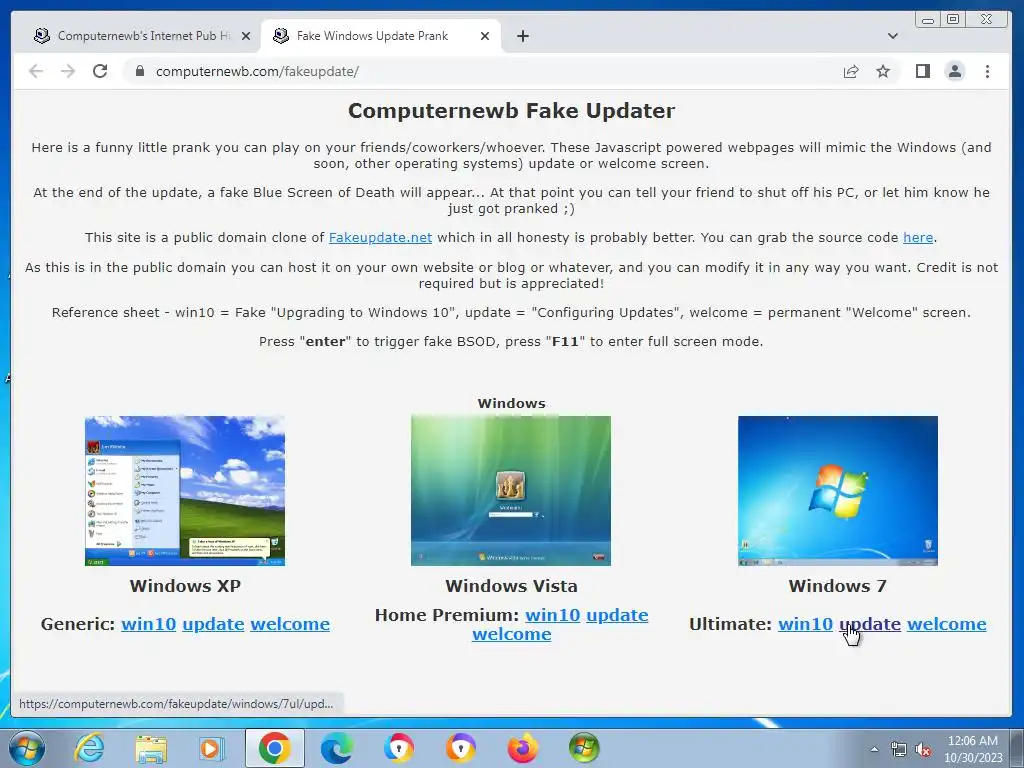Open Windows Vista win10 link

552,615
